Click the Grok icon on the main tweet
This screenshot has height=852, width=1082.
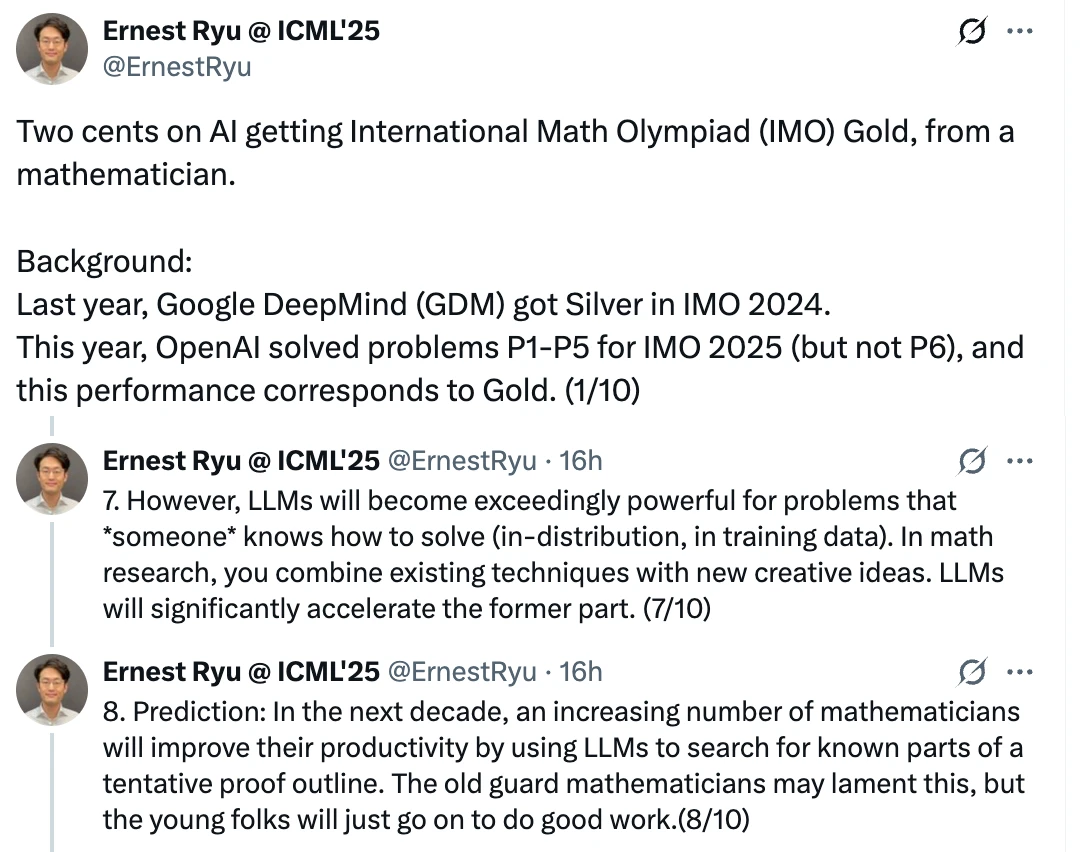[970, 33]
